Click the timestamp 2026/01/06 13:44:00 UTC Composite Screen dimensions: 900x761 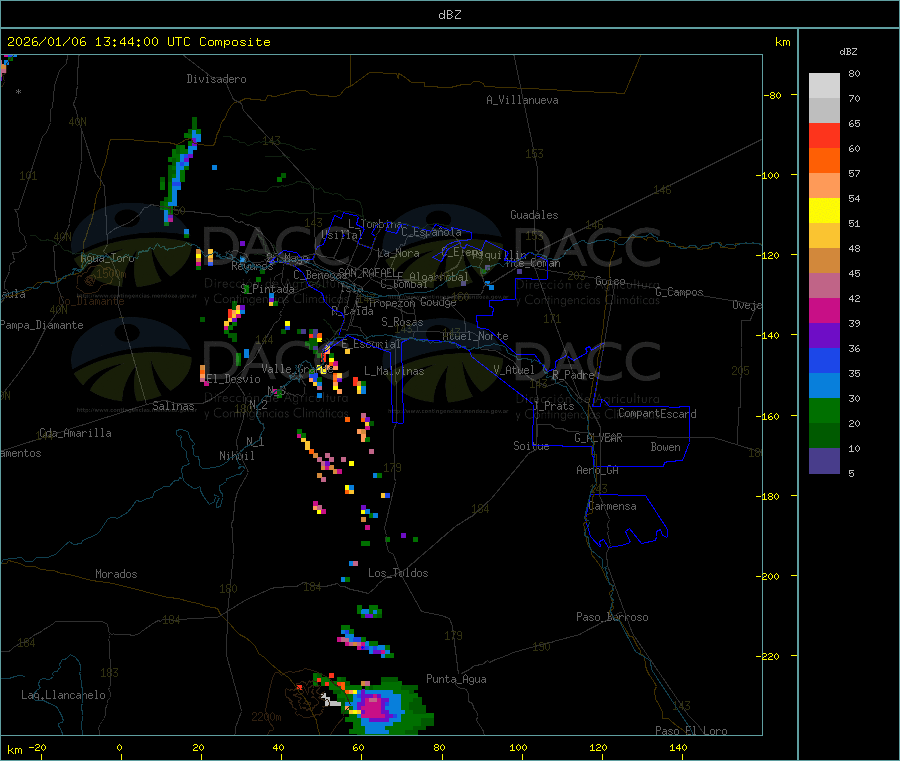coord(138,42)
